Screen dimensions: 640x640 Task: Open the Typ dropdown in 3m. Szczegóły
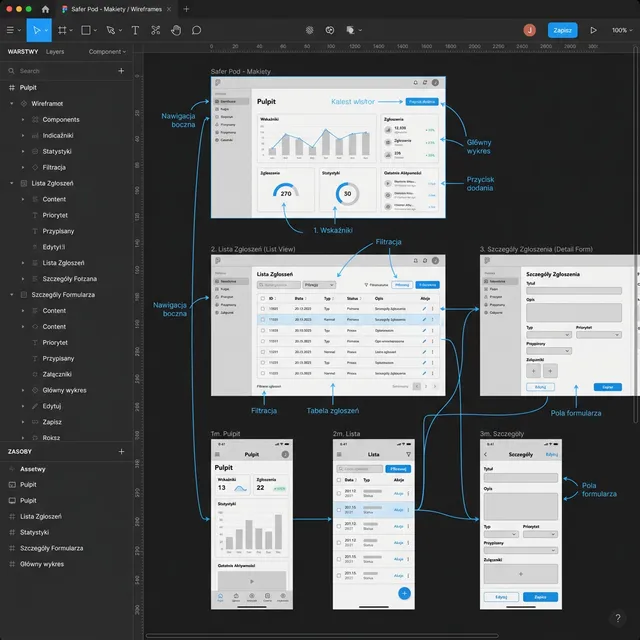point(501,534)
